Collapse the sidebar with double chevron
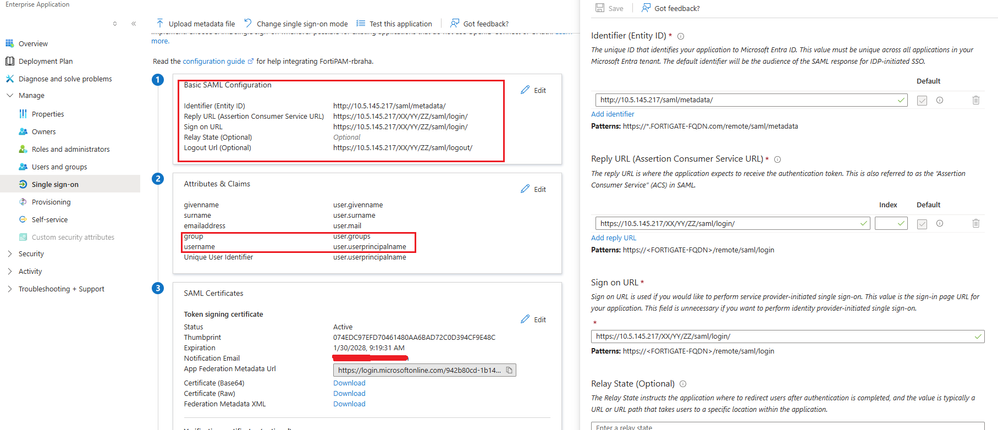The height and width of the screenshot is (430, 998). (134, 24)
